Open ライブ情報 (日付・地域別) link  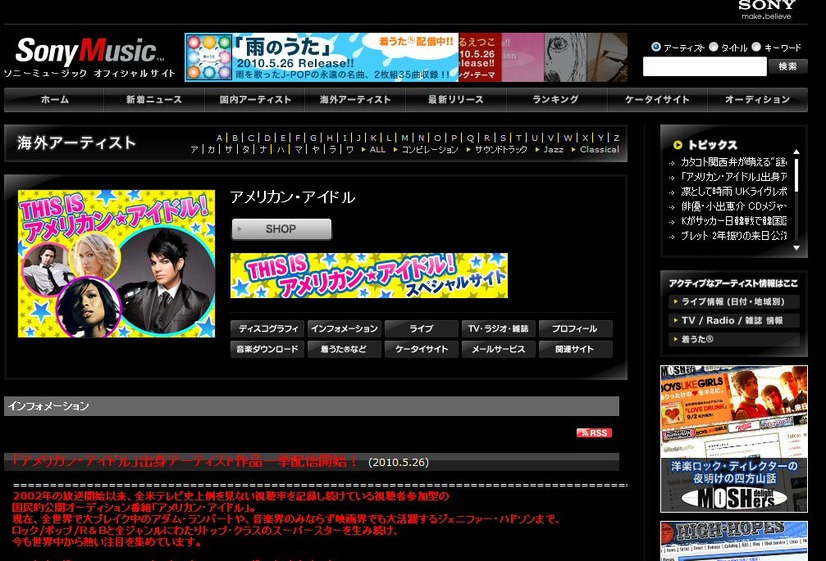point(734,302)
